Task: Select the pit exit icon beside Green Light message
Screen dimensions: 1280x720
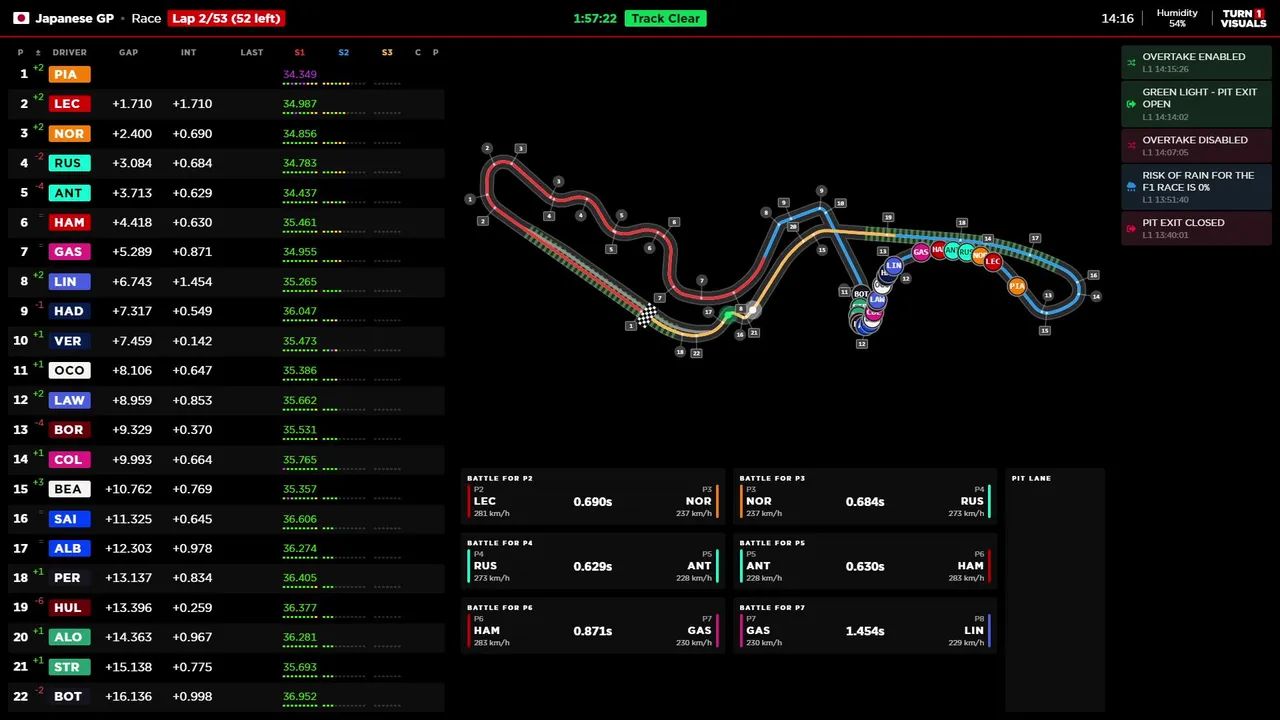Action: [x=1131, y=104]
